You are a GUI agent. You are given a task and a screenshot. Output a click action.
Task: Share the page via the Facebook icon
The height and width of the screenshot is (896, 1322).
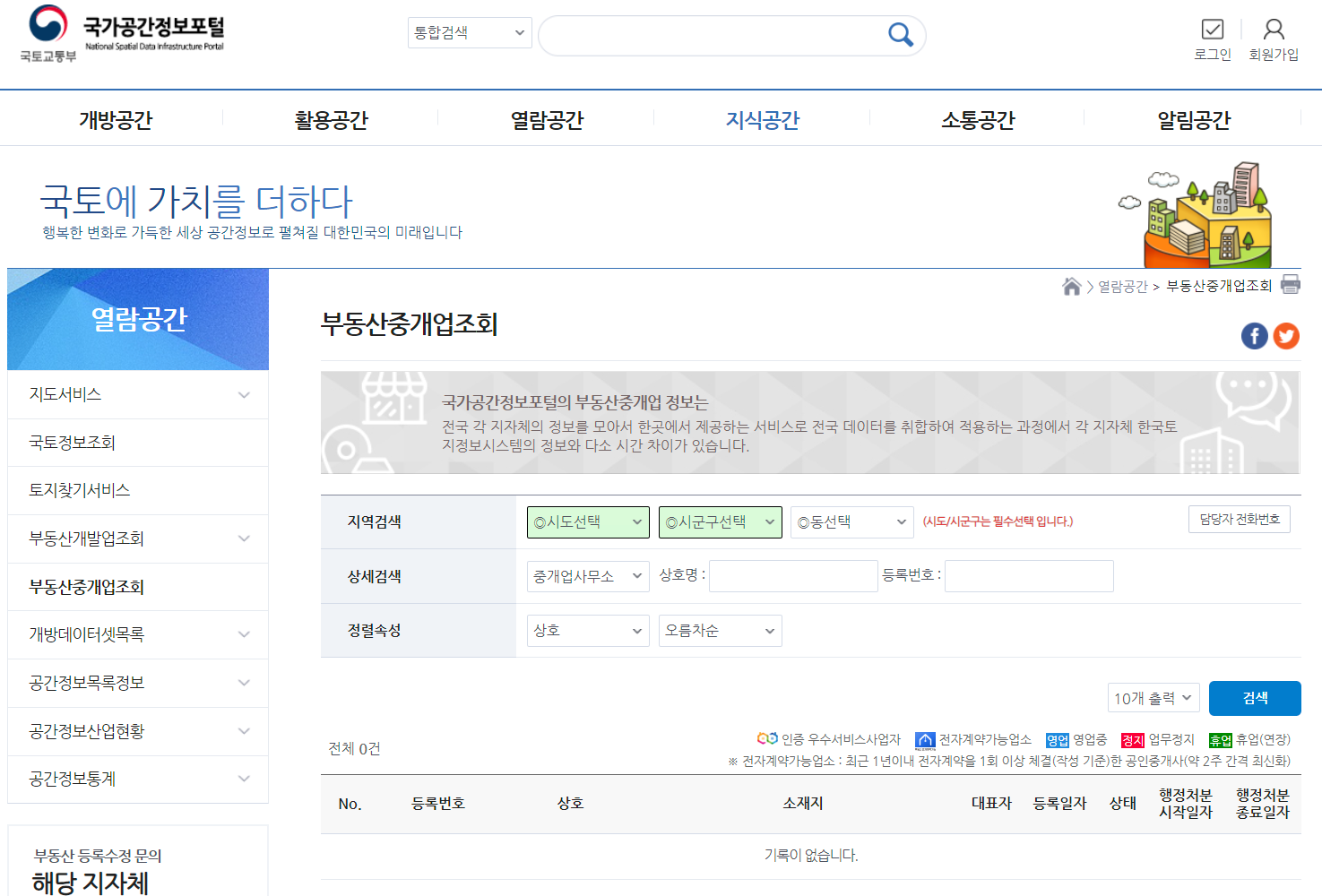coord(1254,336)
